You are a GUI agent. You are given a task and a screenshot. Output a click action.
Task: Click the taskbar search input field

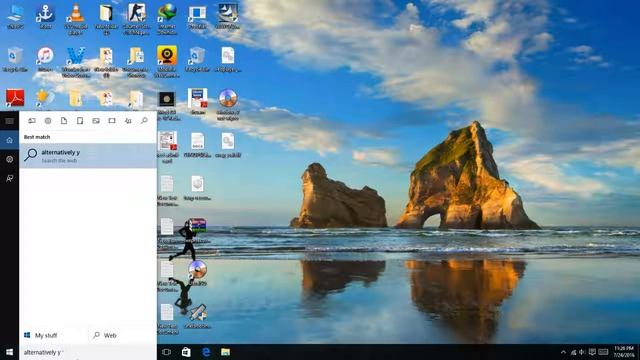click(x=88, y=352)
